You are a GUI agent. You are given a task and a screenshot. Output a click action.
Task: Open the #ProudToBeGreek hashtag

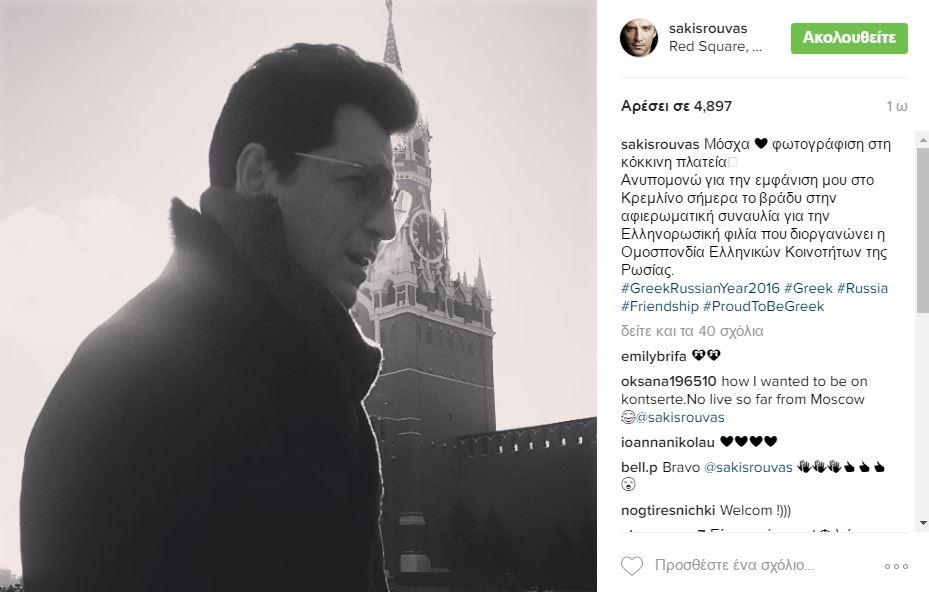(763, 306)
